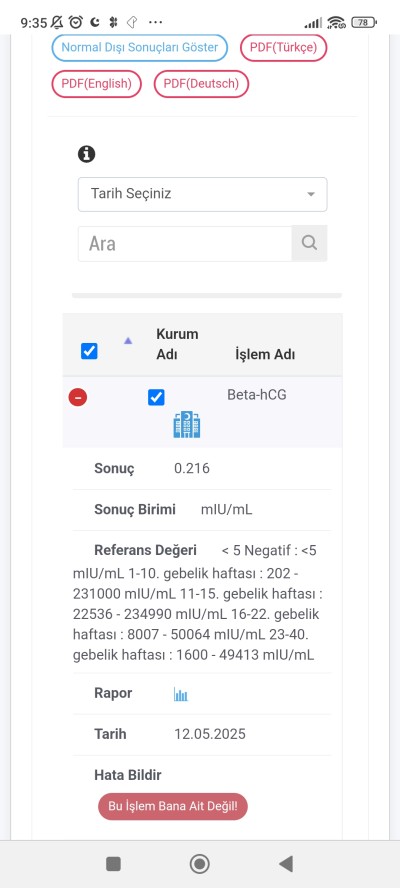Viewport: 400px width, 888px height.
Task: Click the İşlem Adı column header
Action: click(265, 355)
